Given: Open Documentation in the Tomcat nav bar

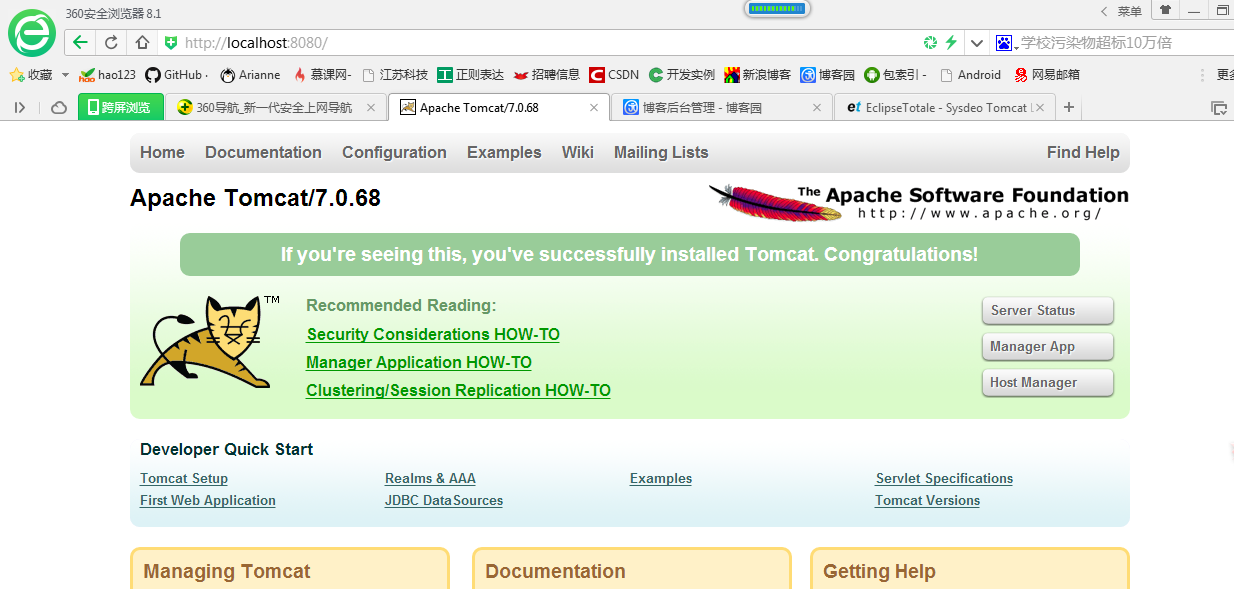Looking at the screenshot, I should coord(263,152).
